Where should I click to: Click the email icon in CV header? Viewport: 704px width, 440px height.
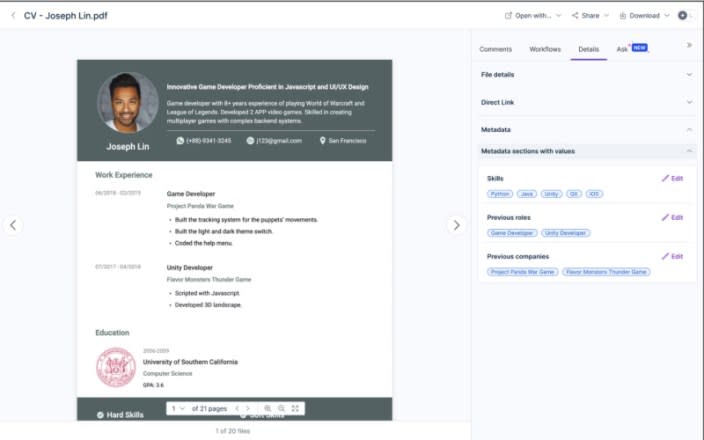pos(250,141)
